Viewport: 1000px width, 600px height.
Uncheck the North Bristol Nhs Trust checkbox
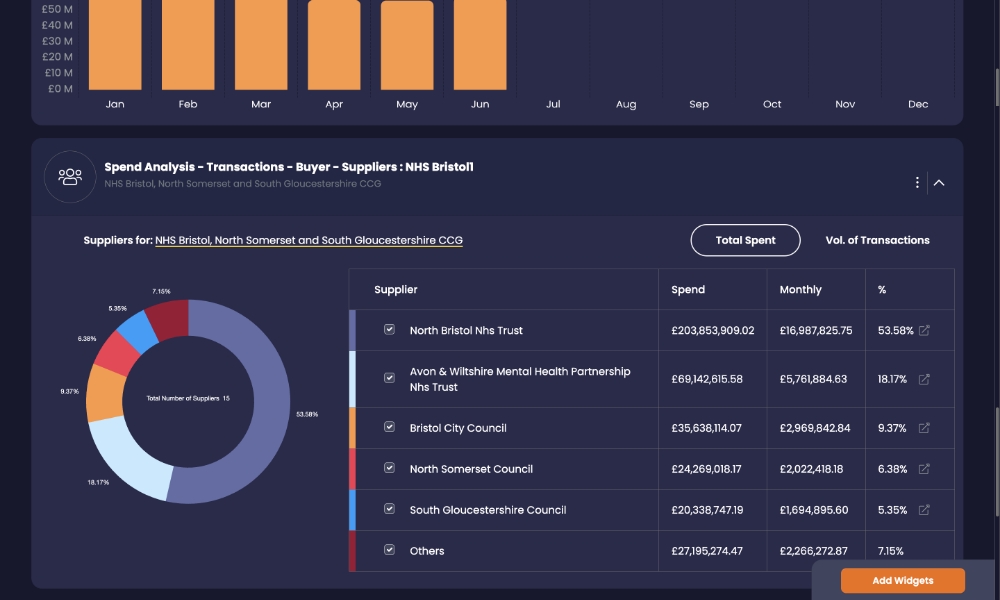click(x=390, y=330)
